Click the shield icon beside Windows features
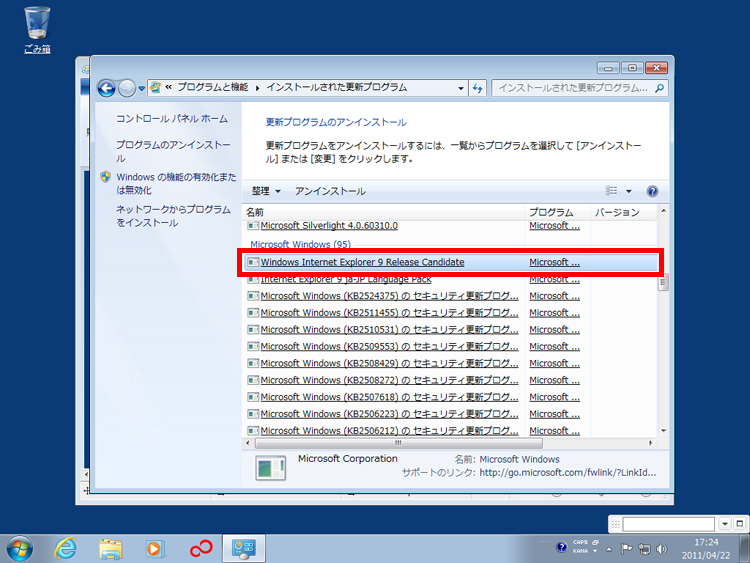The width and height of the screenshot is (750, 563). click(105, 177)
